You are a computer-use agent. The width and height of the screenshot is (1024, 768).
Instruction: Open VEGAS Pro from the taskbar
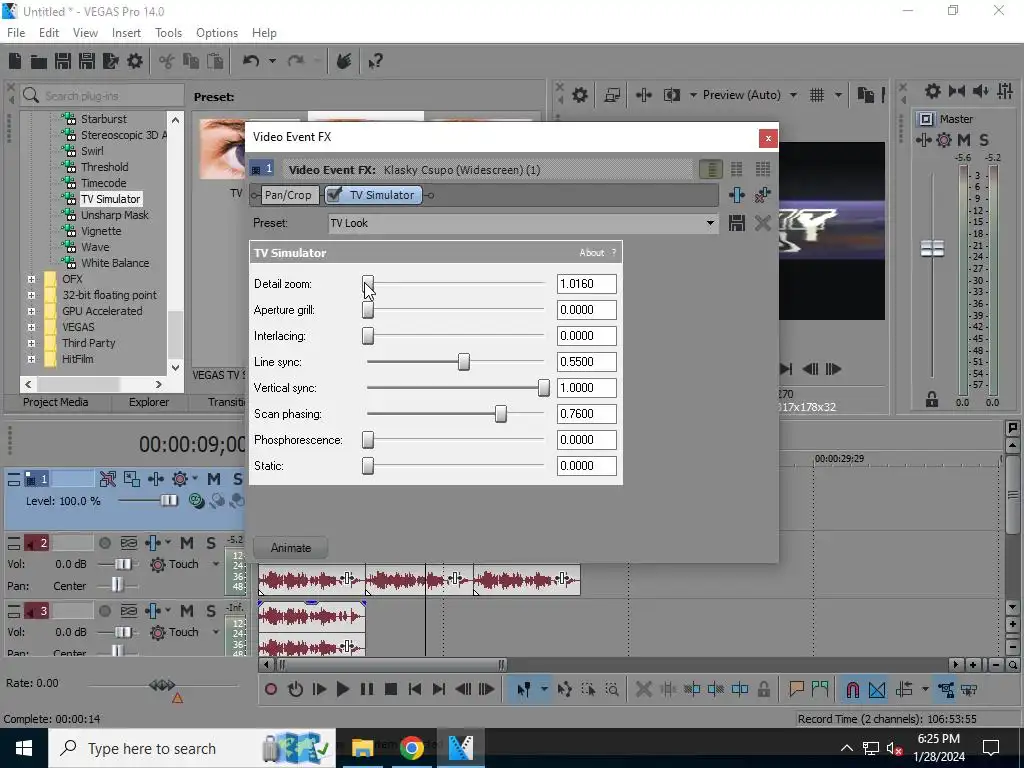click(x=460, y=748)
